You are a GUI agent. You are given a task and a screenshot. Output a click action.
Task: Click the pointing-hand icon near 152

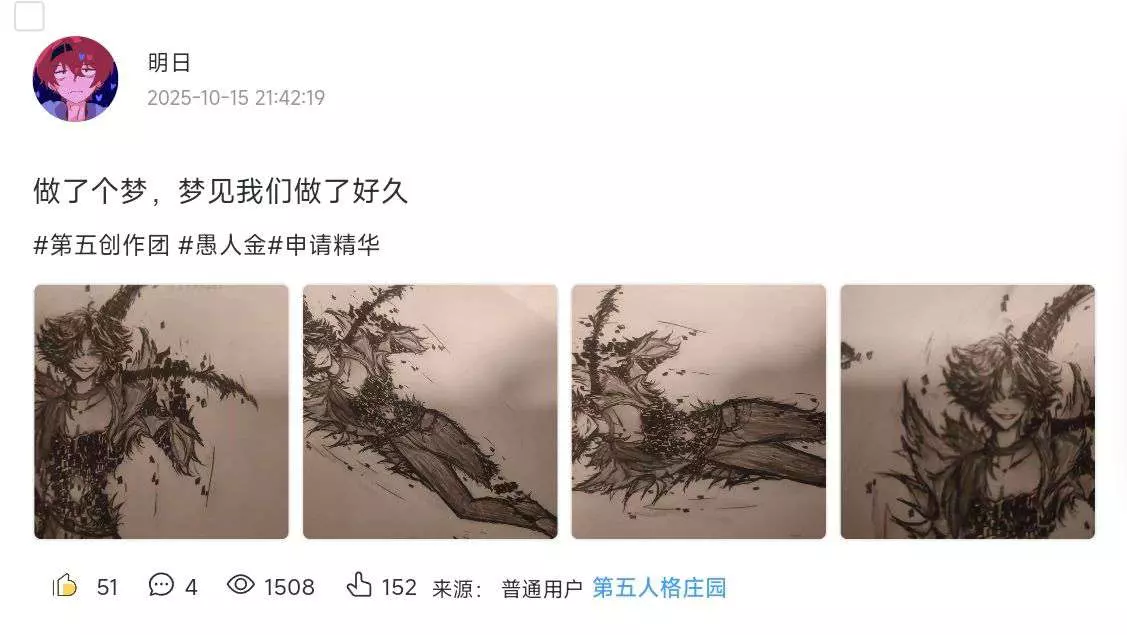[359, 585]
